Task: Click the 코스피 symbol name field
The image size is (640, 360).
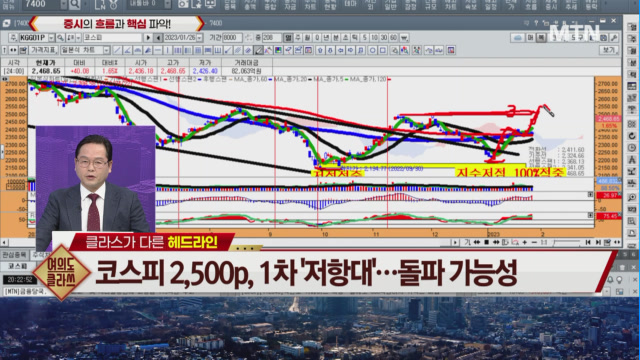Action: pyautogui.click(x=113, y=38)
